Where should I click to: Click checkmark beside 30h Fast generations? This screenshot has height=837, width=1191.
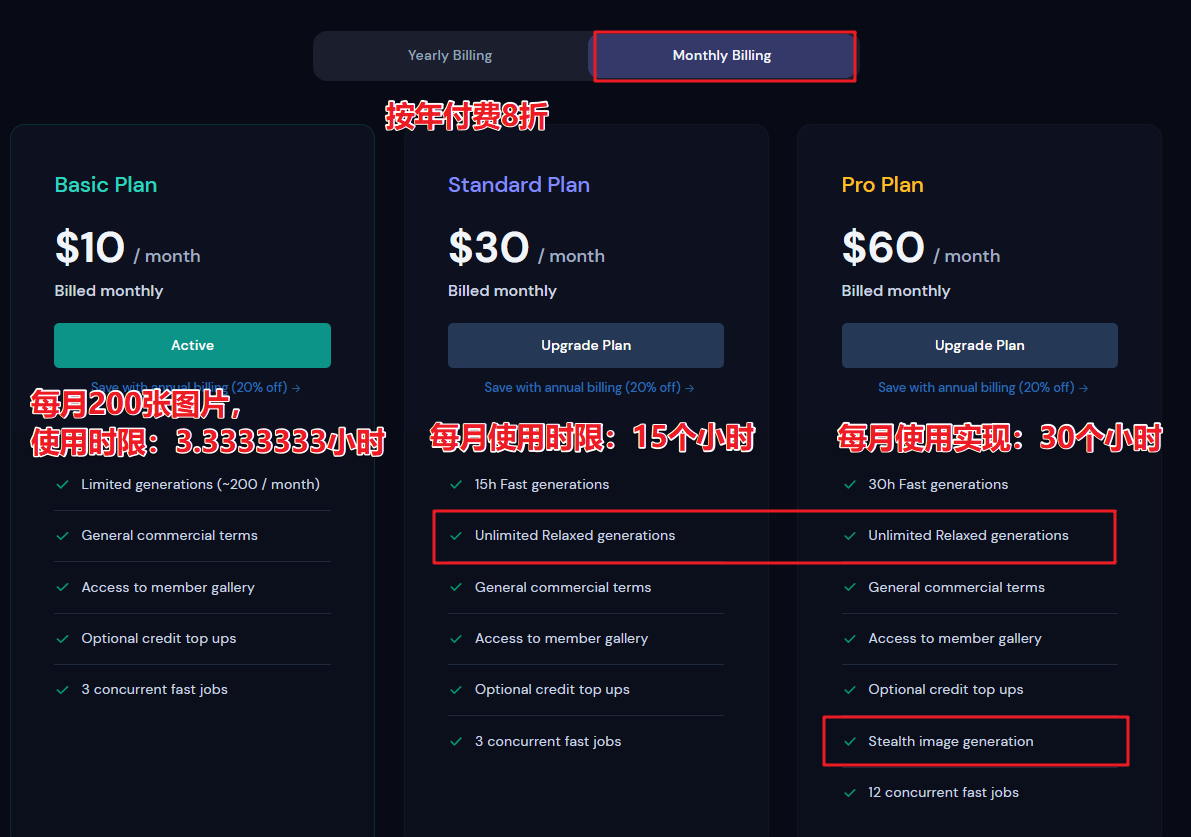pos(850,485)
